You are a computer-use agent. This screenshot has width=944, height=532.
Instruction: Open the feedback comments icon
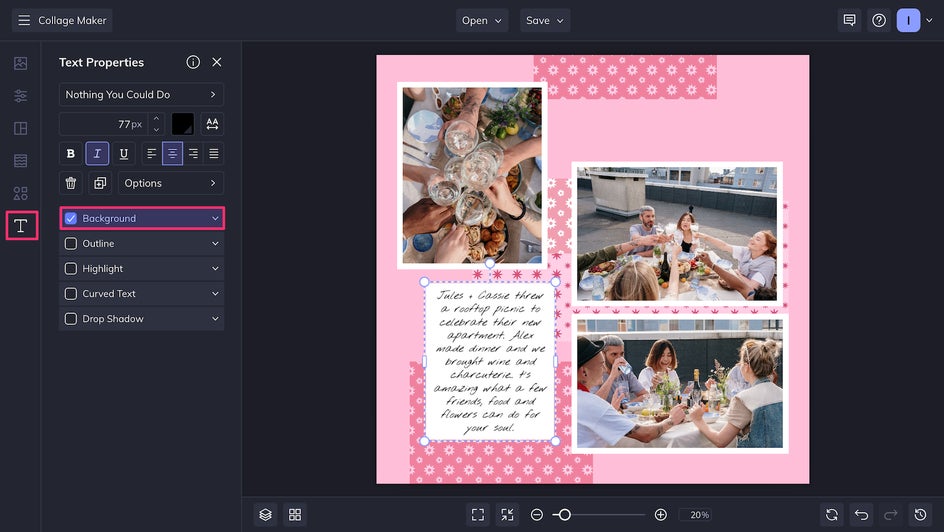(849, 20)
